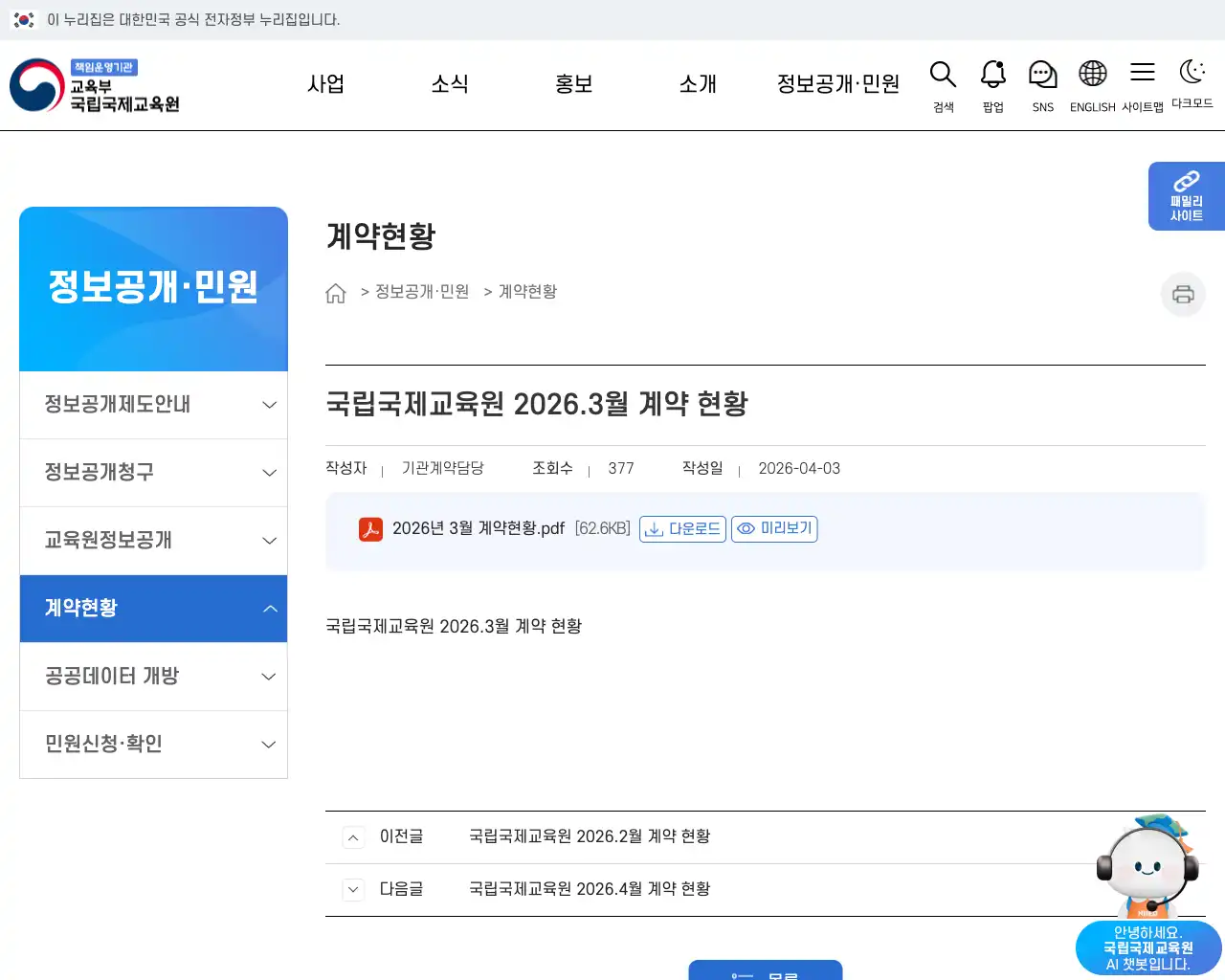Click the 정보공개·민원 sidebar header
This screenshot has height=980, width=1225.
153,289
